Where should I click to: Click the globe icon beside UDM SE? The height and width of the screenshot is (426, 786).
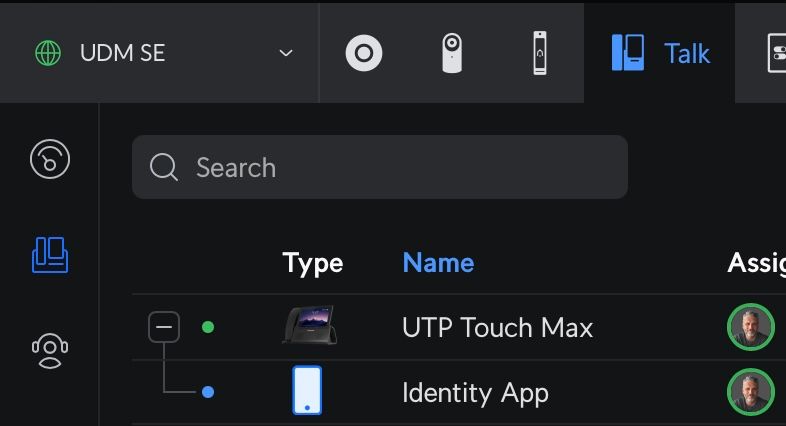48,53
